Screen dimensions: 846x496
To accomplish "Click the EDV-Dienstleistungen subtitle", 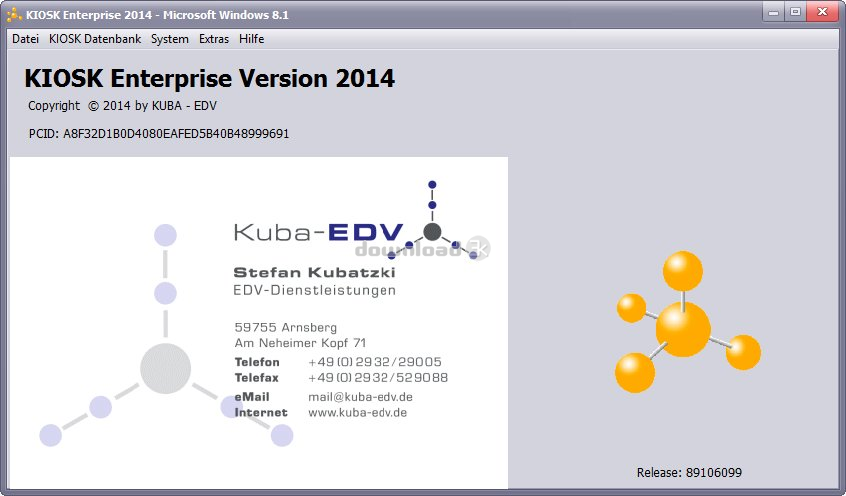I will [315, 290].
